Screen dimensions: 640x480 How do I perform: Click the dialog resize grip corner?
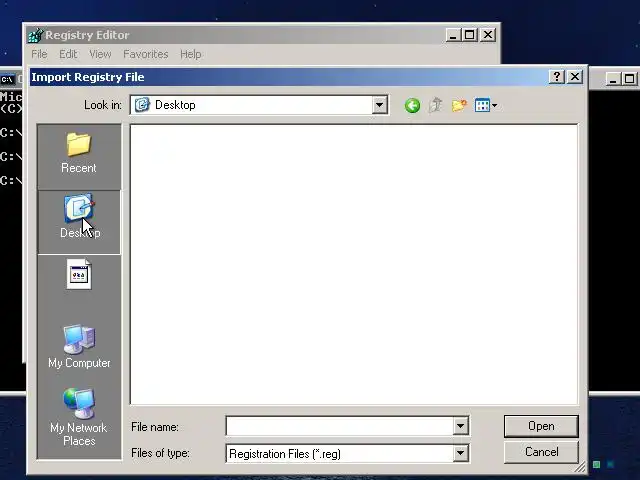click(x=580, y=467)
